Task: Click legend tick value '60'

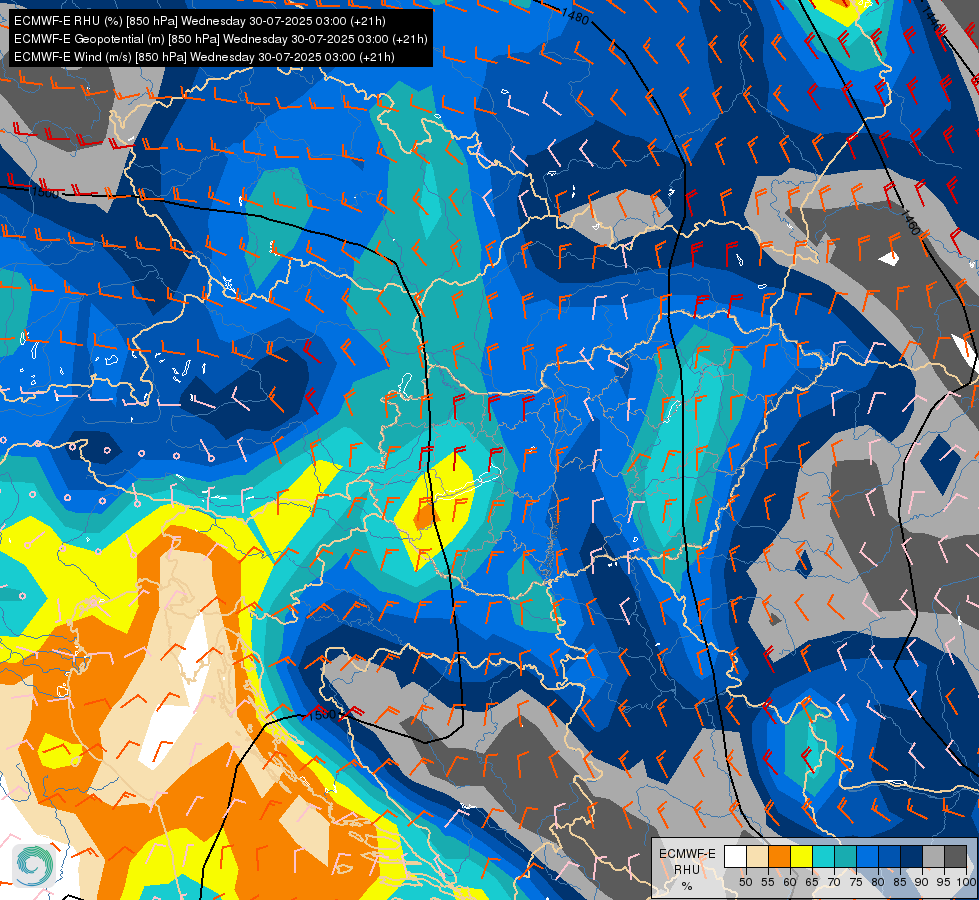Action: coord(790,882)
